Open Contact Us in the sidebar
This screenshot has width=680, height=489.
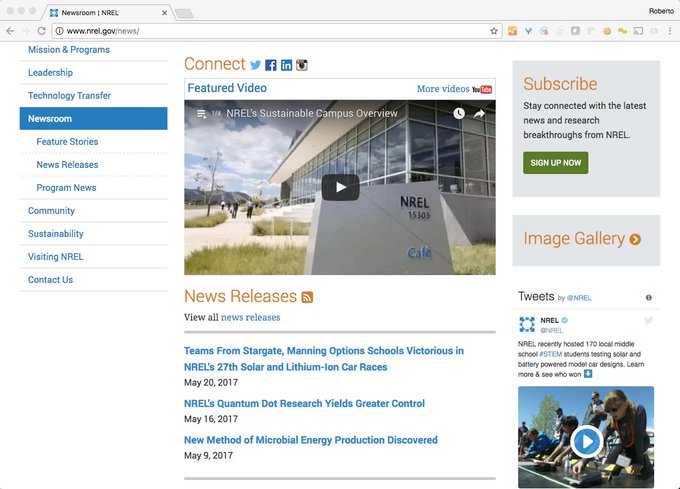tap(50, 280)
